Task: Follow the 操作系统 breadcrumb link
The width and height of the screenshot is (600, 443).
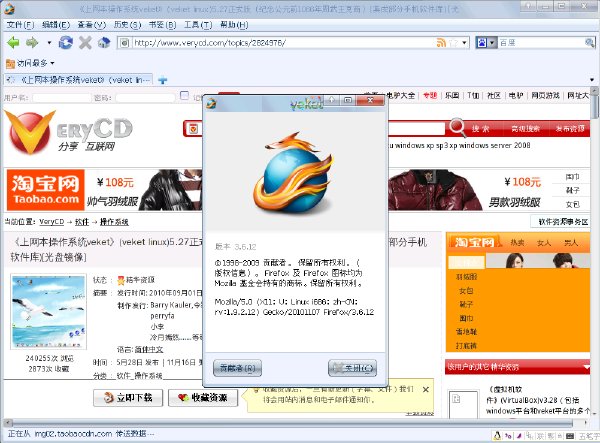Action: [x=114, y=222]
